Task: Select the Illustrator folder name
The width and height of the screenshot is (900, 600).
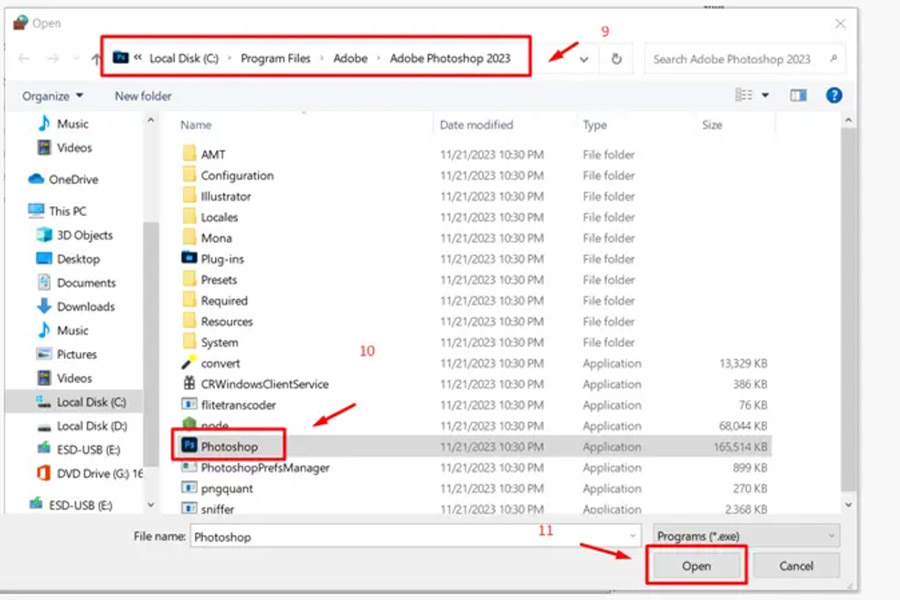Action: (226, 196)
